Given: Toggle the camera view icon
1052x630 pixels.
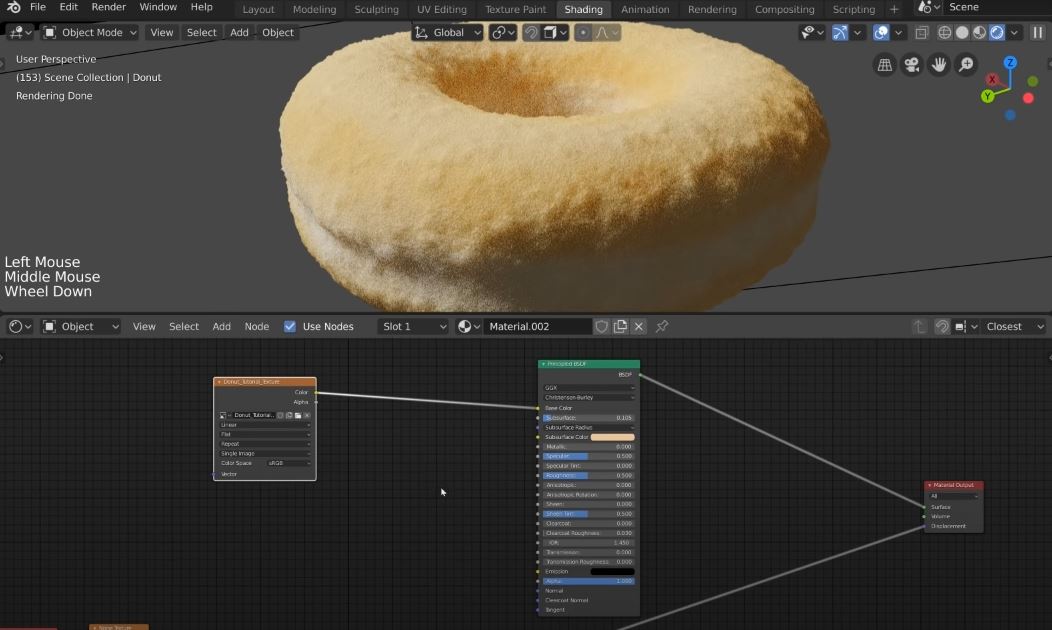Looking at the screenshot, I should [912, 64].
